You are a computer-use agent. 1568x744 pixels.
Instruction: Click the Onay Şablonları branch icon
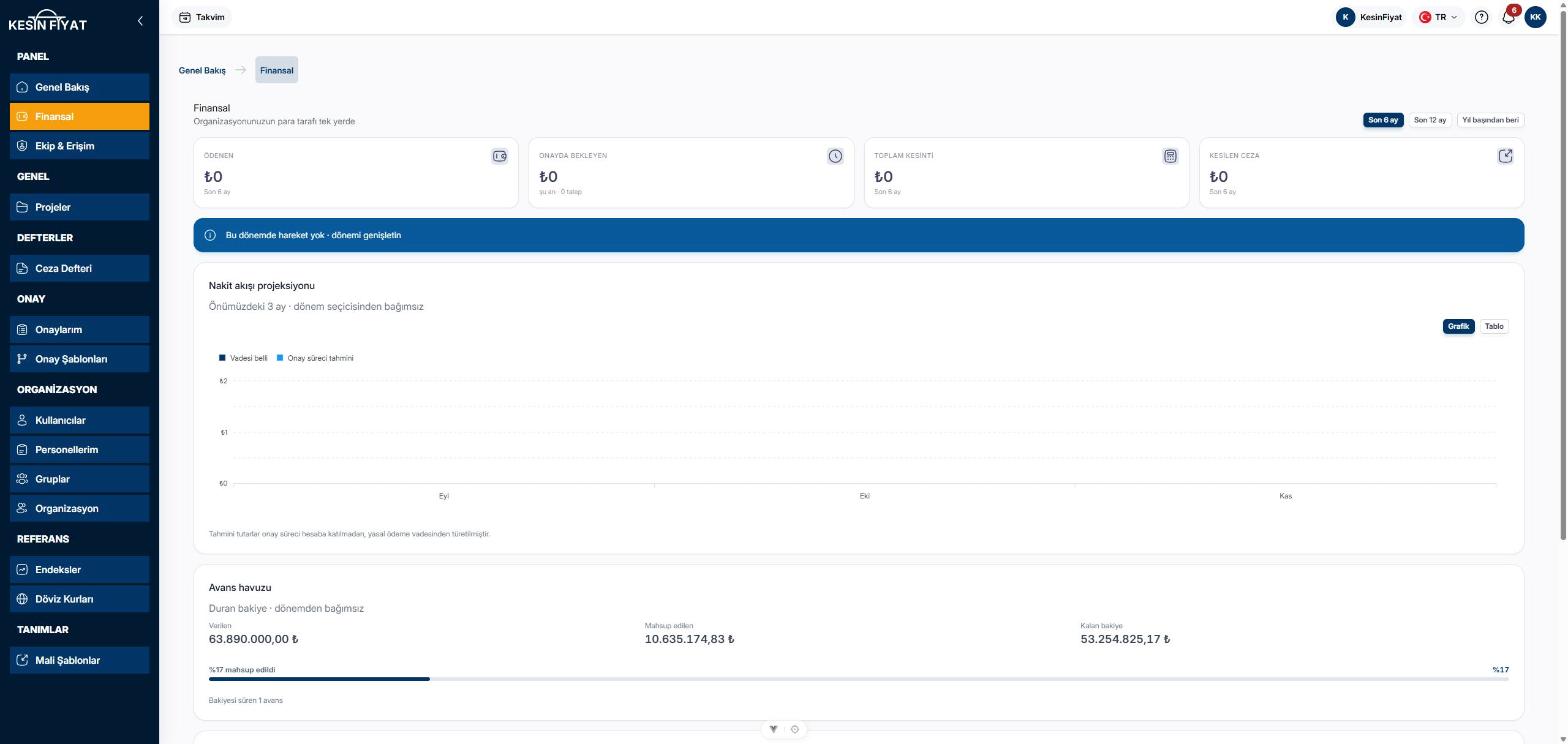click(22, 359)
